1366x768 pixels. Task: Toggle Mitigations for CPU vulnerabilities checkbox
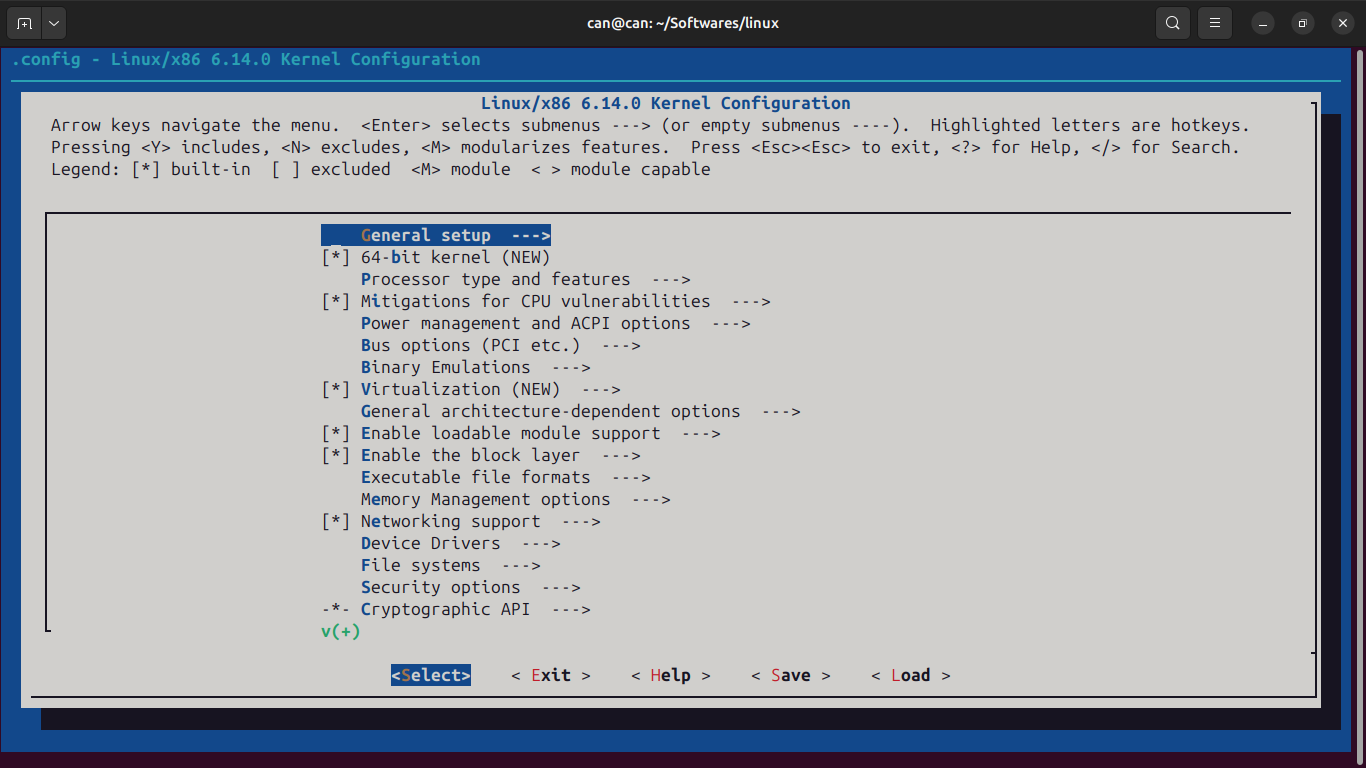[x=336, y=301]
